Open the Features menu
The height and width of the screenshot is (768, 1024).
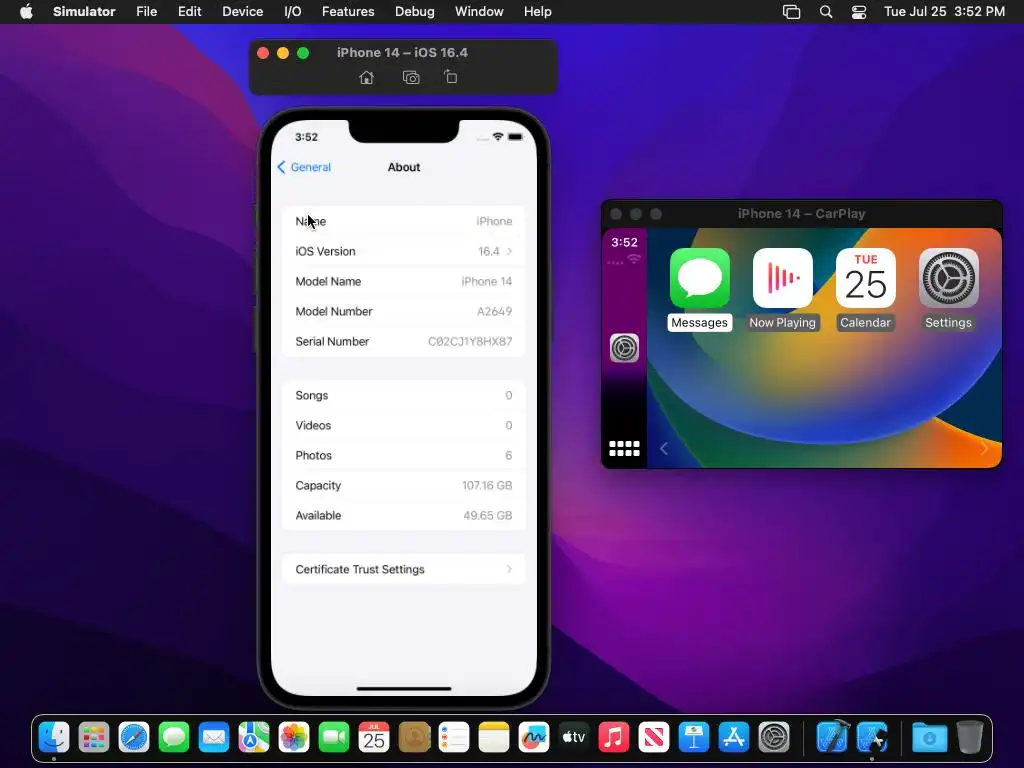(348, 12)
